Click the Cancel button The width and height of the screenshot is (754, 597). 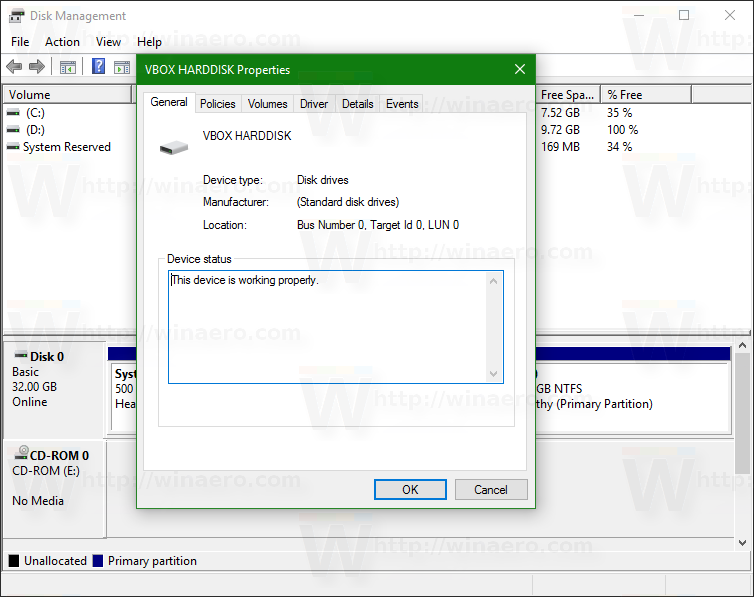click(x=491, y=489)
